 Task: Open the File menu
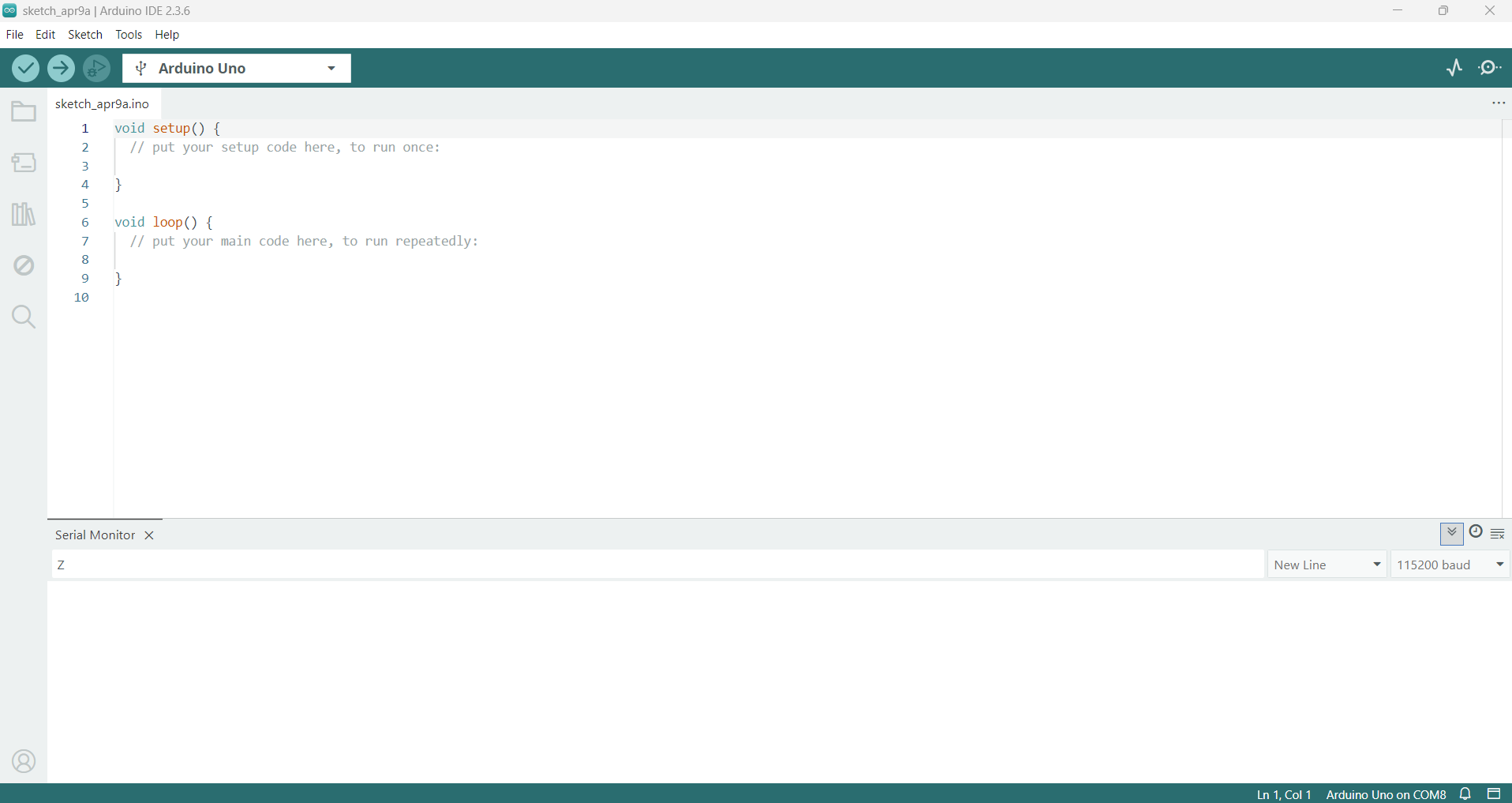[x=14, y=35]
